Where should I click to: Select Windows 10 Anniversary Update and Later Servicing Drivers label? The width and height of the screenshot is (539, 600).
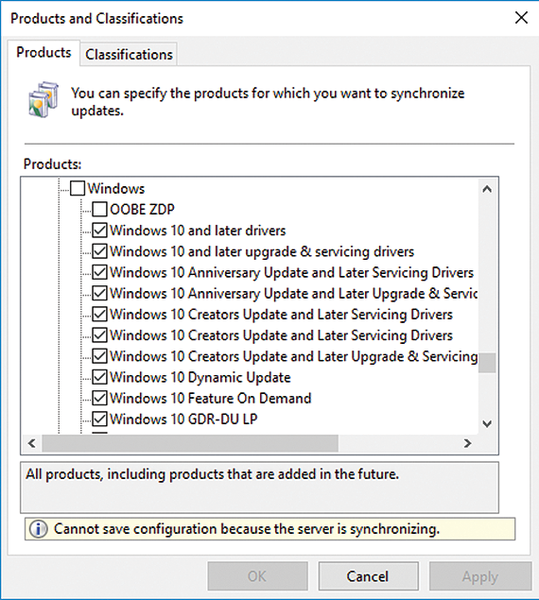(x=291, y=272)
